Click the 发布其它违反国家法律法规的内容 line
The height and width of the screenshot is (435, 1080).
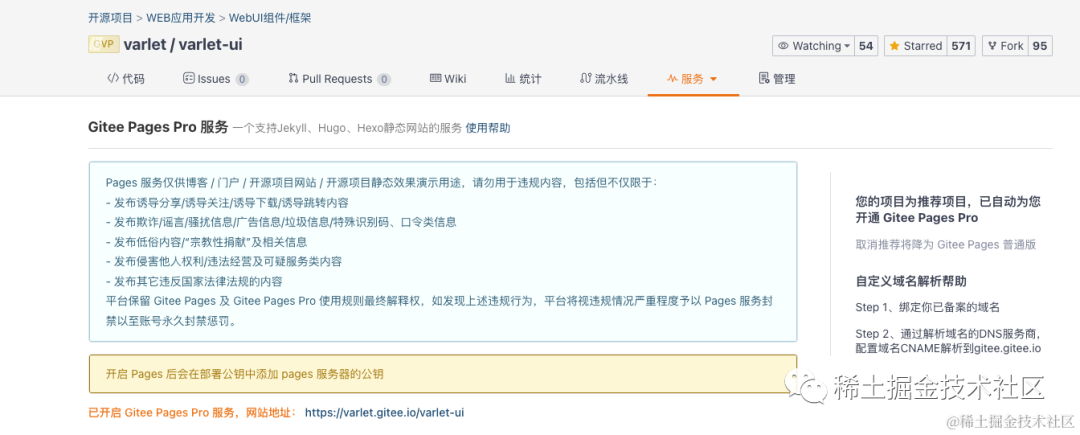coord(194,282)
